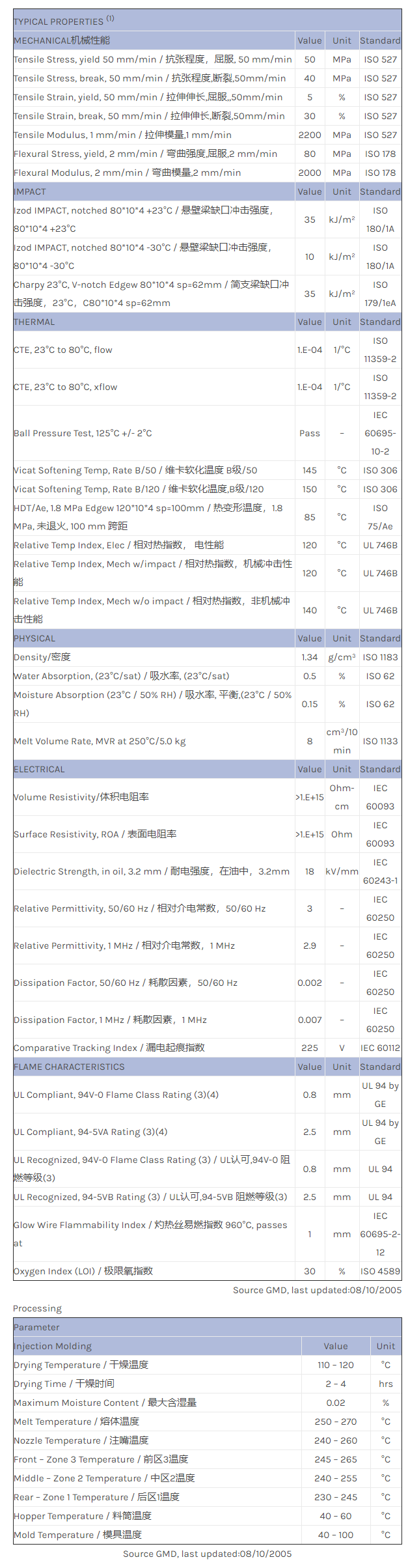
Task: Select the Flexural Modulus value 2000
Action: click(x=310, y=173)
